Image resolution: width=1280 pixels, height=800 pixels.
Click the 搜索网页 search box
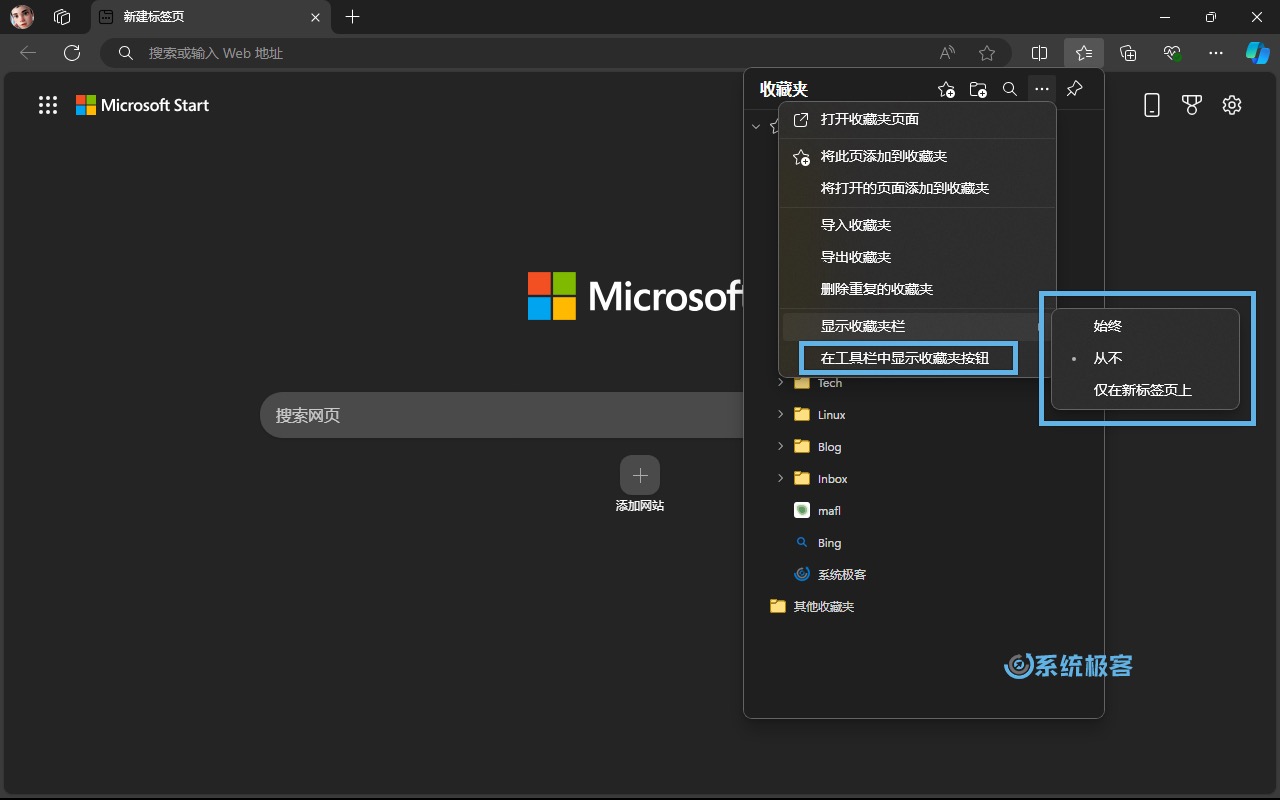point(502,415)
